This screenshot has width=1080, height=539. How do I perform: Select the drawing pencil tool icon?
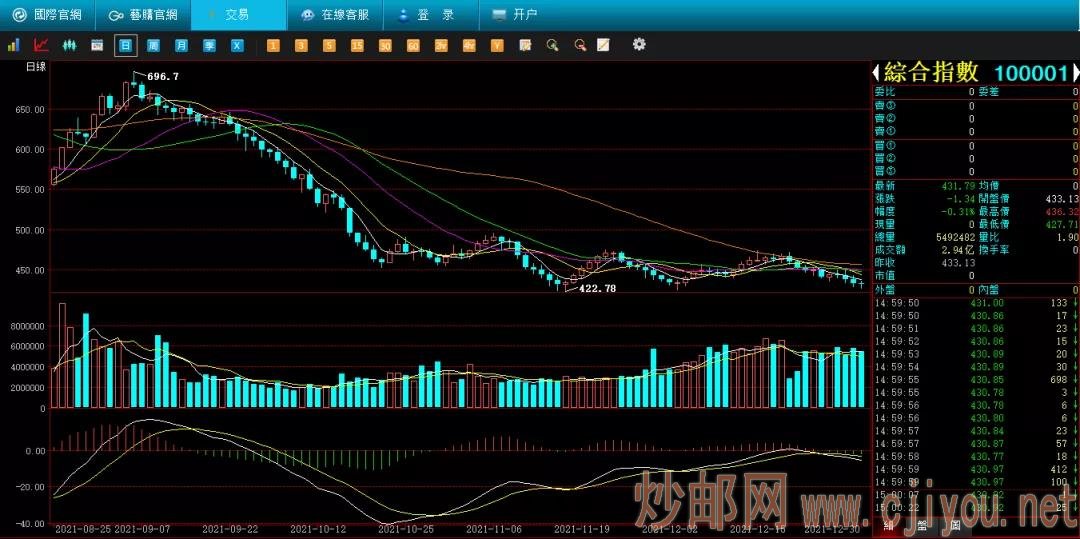[x=603, y=45]
